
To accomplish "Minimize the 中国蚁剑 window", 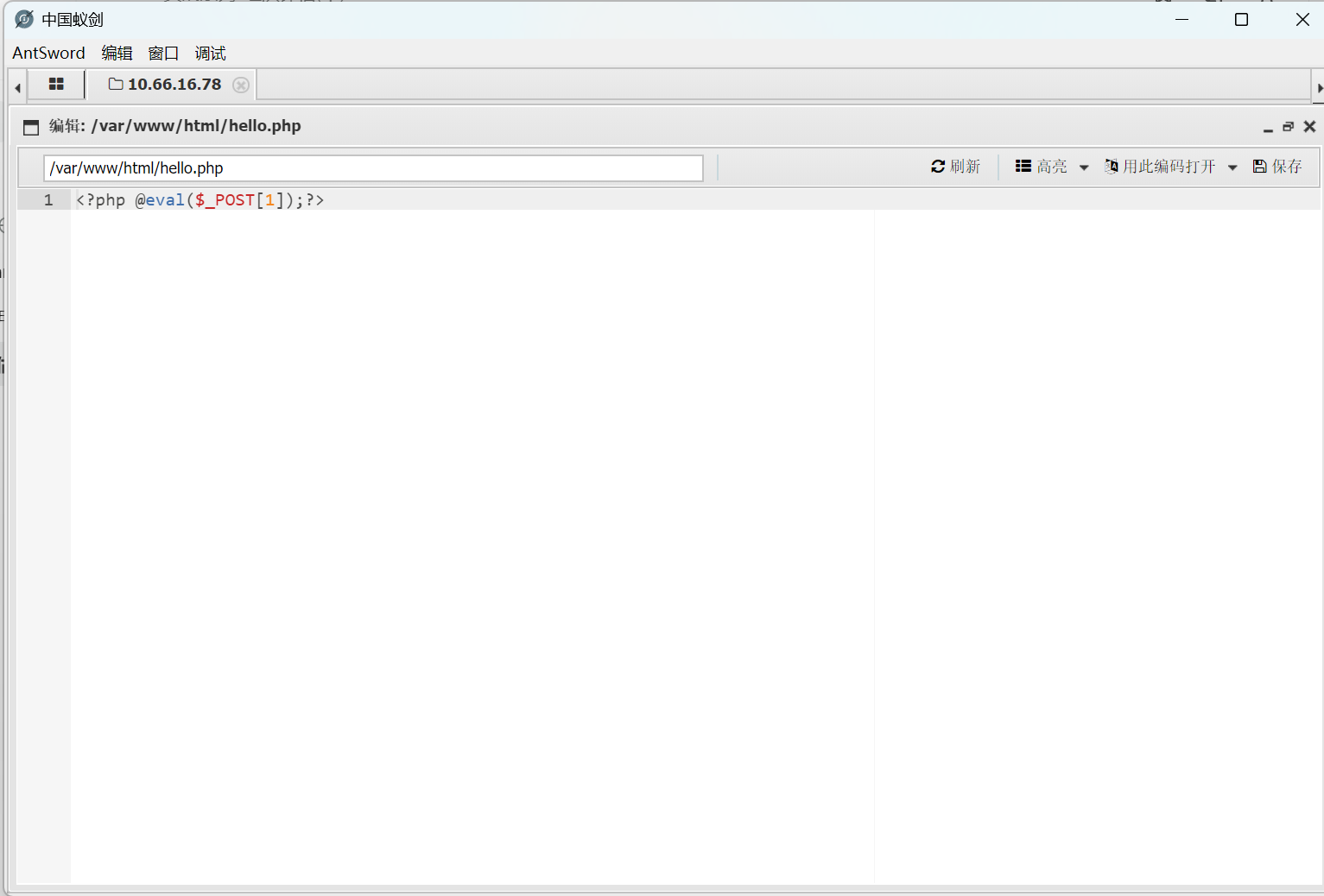I will (x=1182, y=19).
